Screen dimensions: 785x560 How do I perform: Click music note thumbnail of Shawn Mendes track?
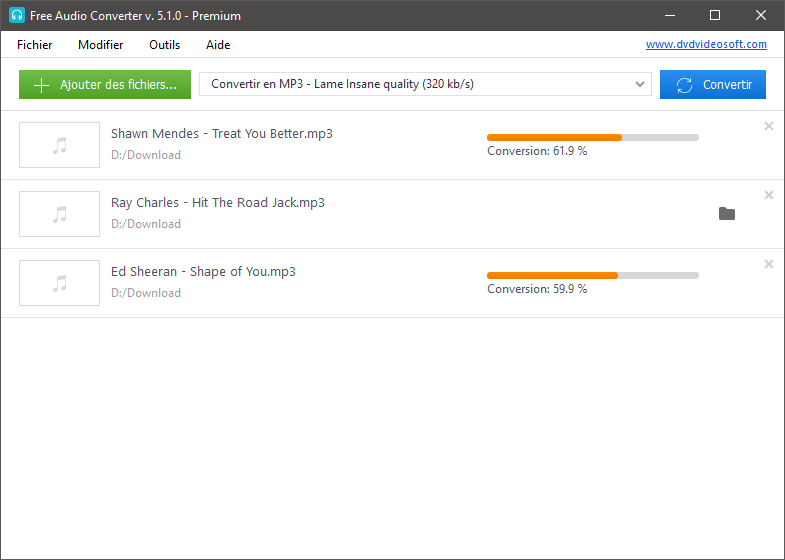(60, 145)
